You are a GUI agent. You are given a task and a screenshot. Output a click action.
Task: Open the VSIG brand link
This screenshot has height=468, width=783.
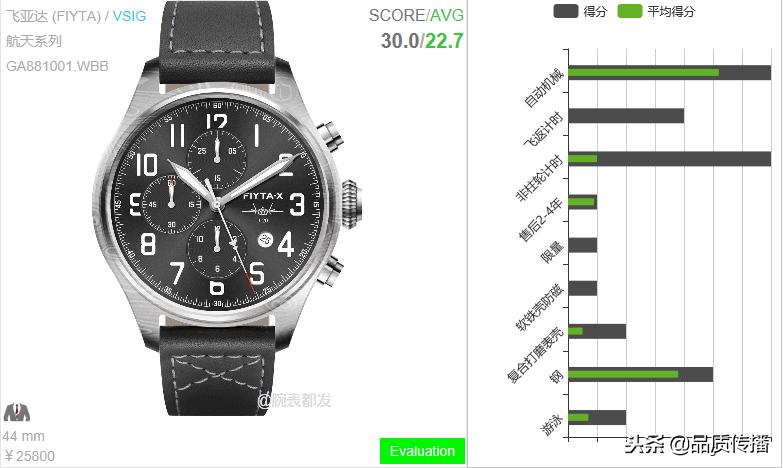click(129, 16)
